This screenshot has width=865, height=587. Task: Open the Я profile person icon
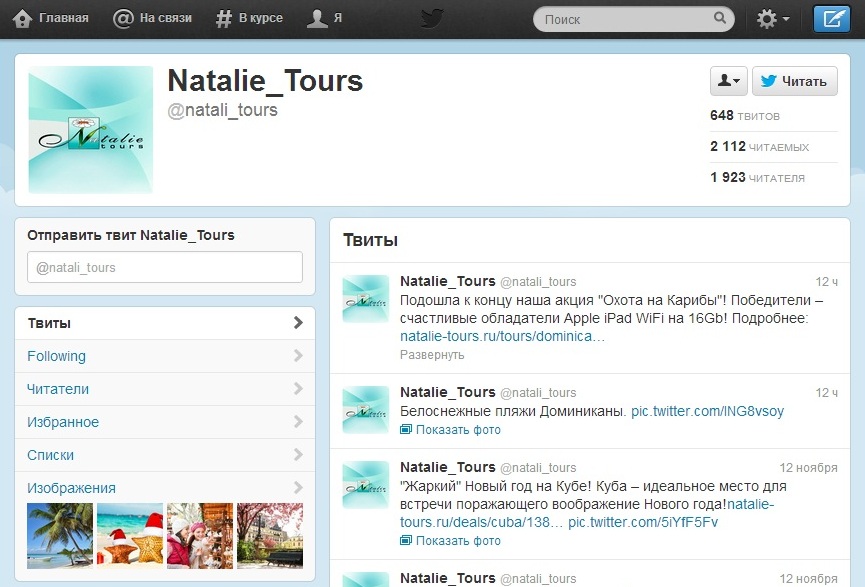(317, 19)
